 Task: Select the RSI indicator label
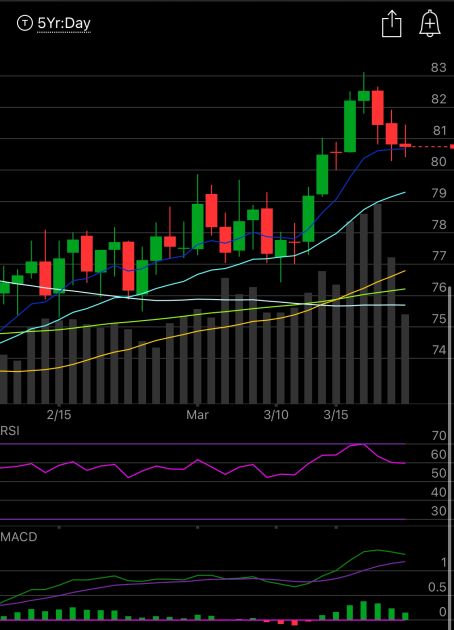[10, 431]
